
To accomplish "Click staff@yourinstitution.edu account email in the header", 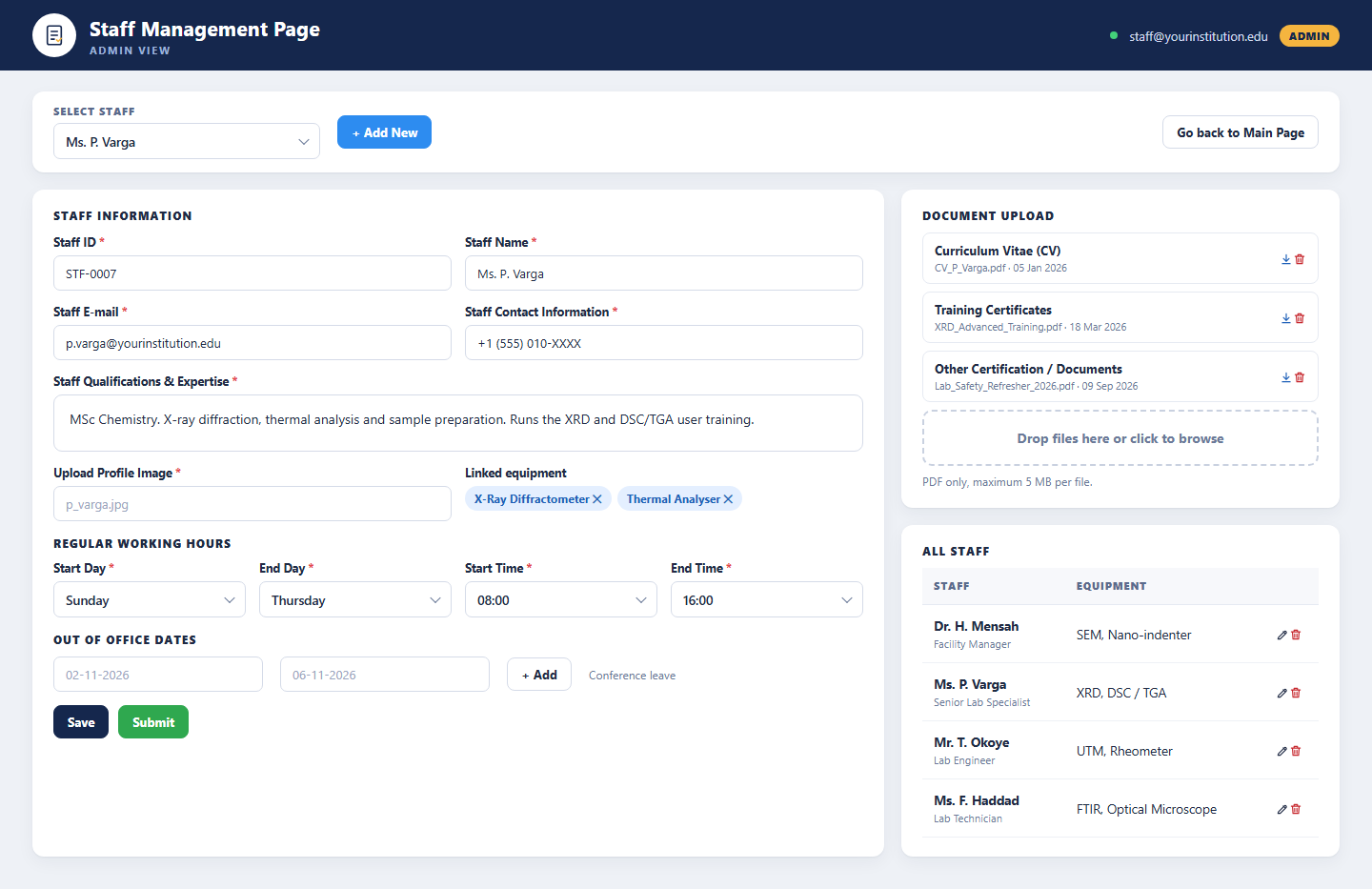I will tap(1199, 36).
